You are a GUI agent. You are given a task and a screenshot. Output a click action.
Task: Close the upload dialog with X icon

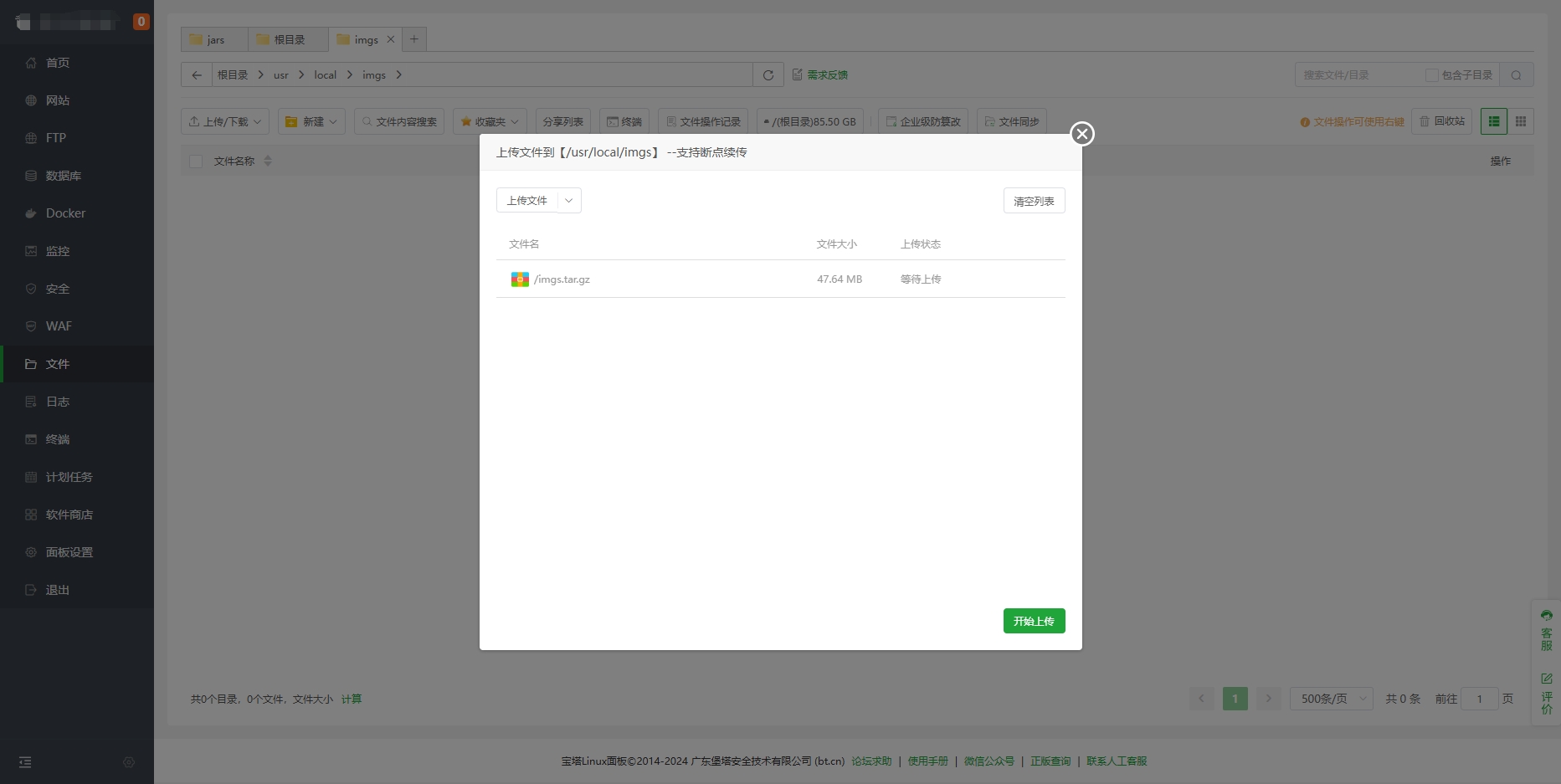click(x=1081, y=134)
